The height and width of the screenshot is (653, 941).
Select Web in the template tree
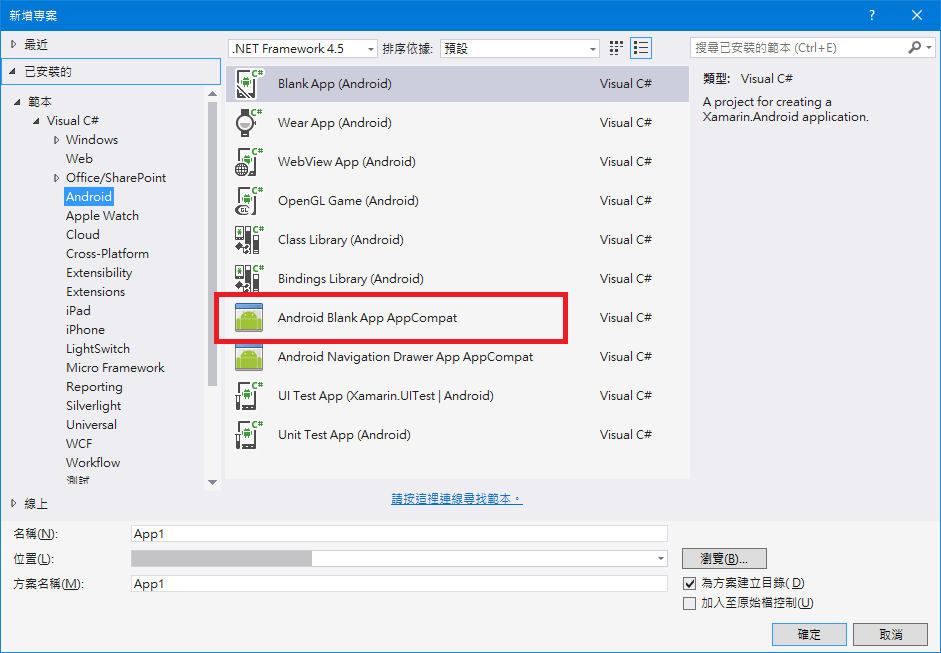click(x=79, y=159)
